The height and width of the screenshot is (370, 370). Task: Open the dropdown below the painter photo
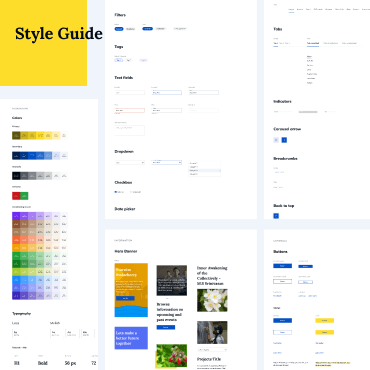coord(212,350)
